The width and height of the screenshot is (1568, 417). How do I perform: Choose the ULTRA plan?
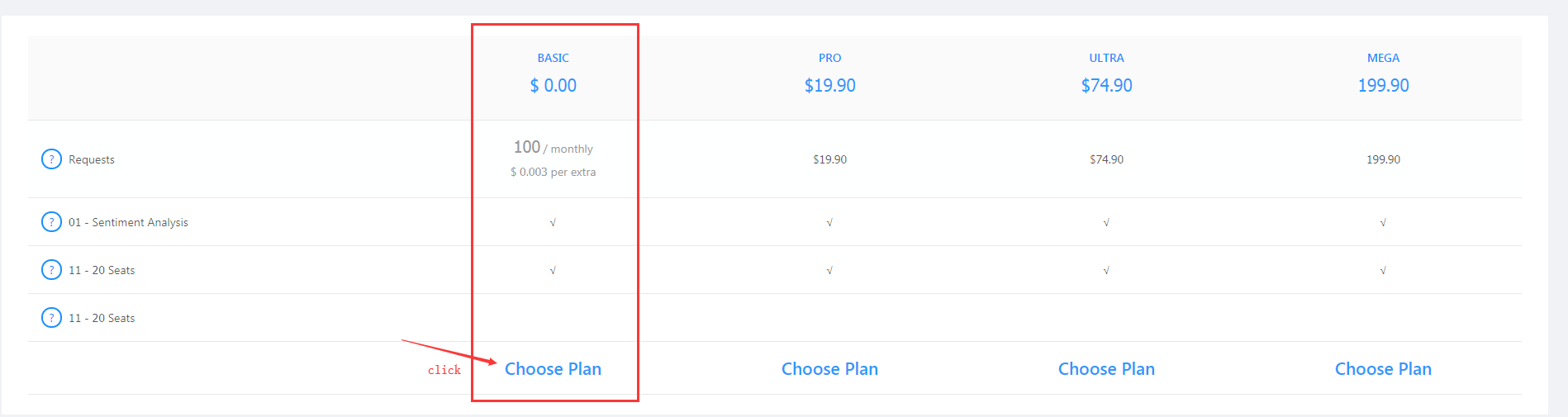(x=1106, y=369)
